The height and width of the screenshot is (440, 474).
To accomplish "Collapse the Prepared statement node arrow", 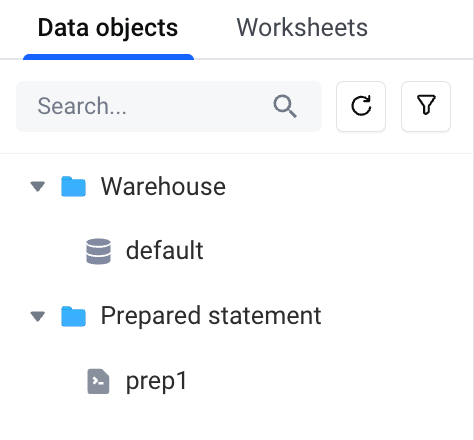I will pyautogui.click(x=38, y=316).
